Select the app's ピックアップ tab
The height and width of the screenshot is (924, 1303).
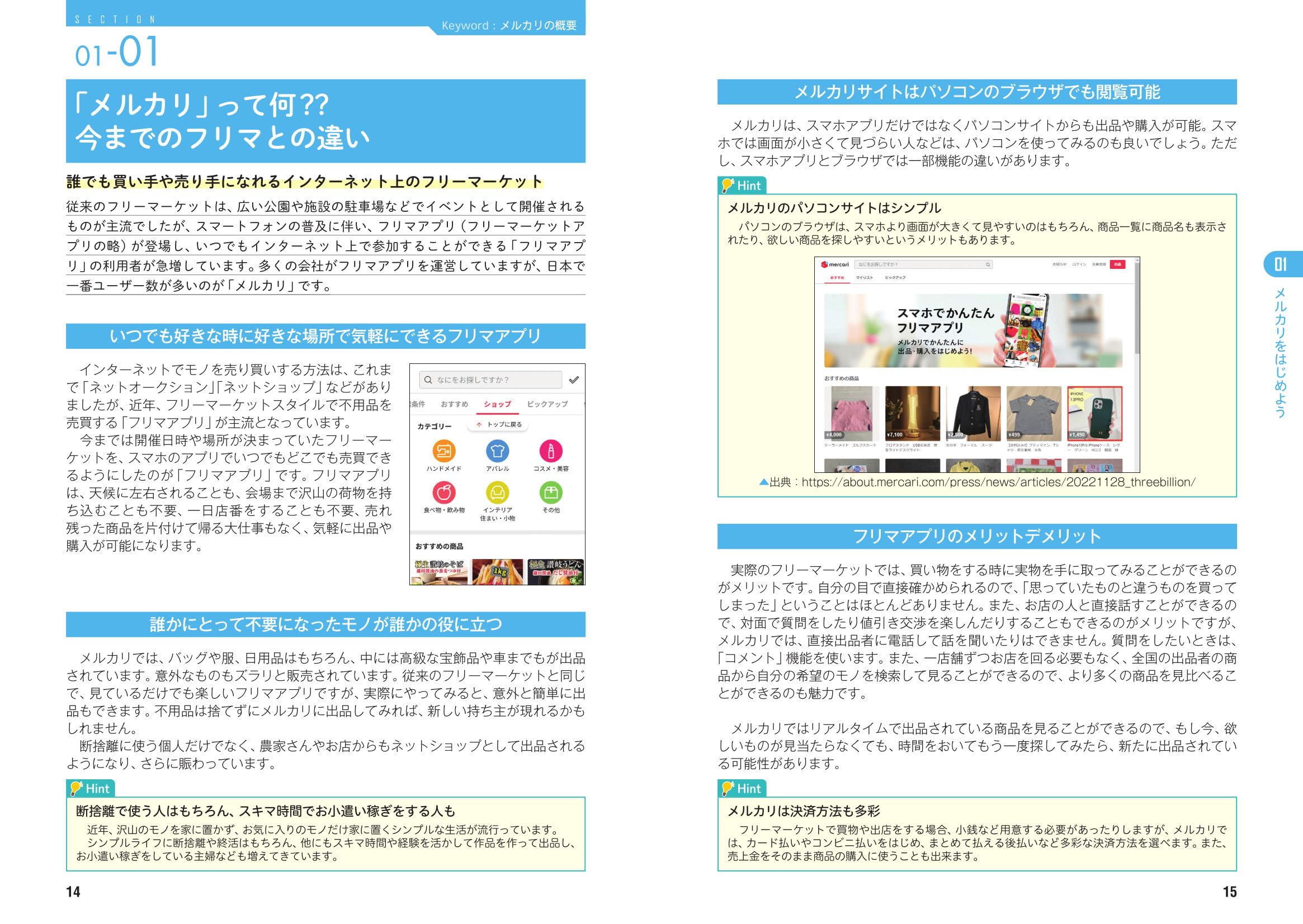pos(547,404)
